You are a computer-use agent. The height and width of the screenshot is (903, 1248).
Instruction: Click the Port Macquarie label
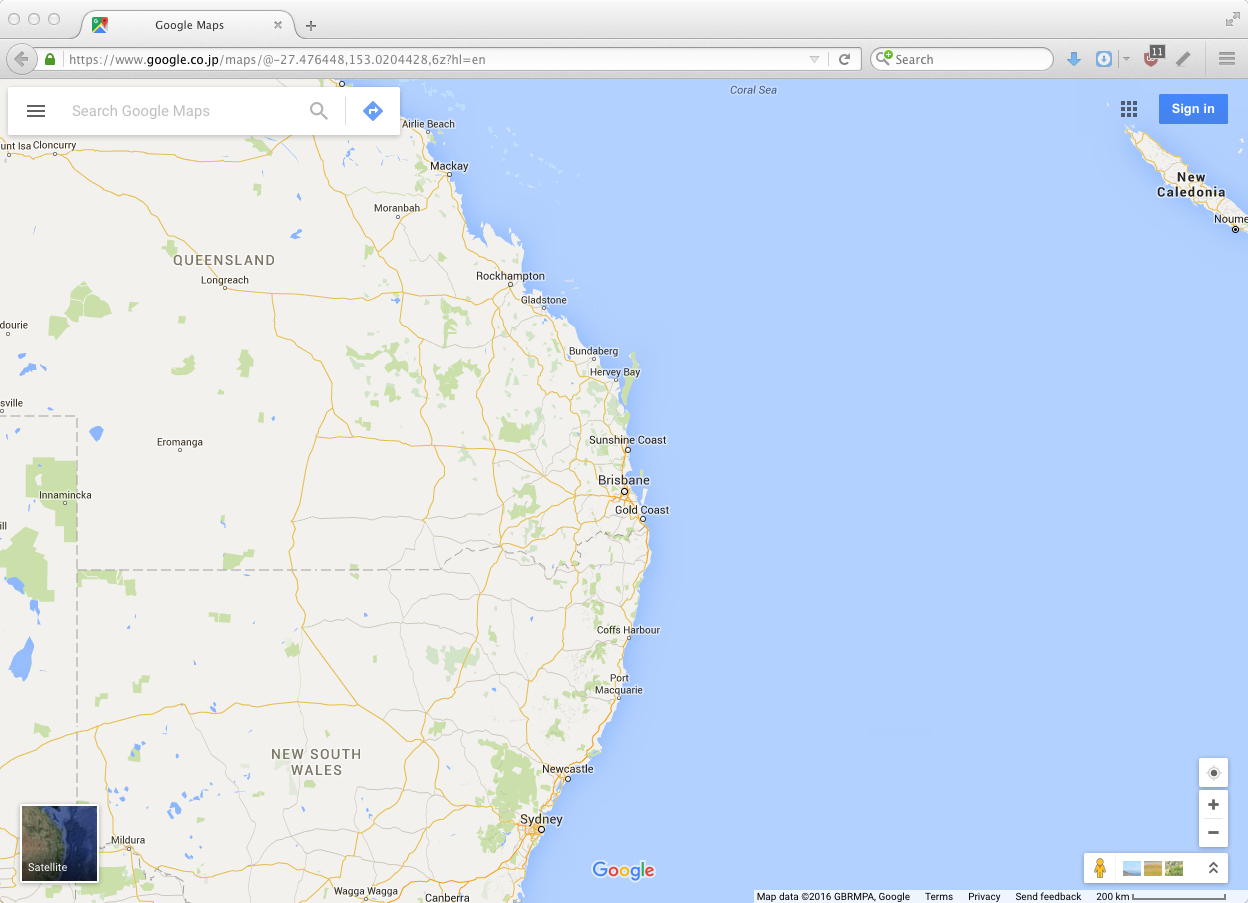[x=619, y=684]
